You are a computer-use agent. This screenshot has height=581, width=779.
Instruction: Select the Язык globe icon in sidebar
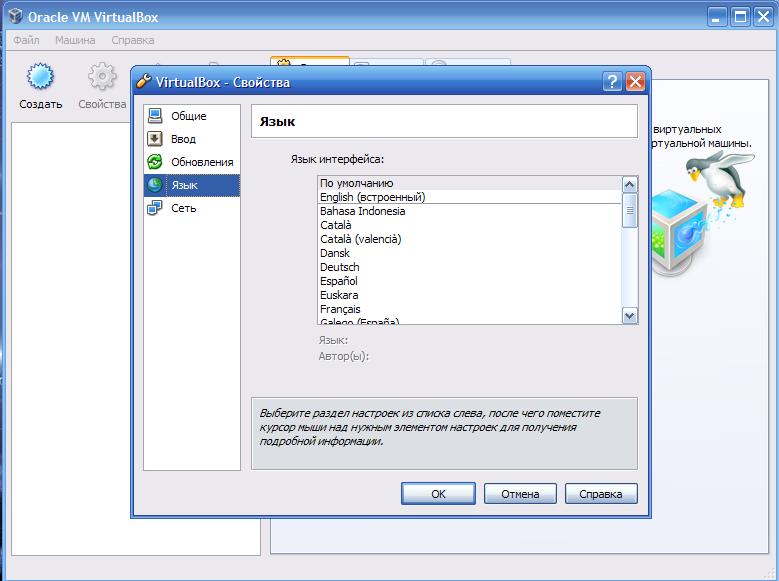tap(155, 185)
